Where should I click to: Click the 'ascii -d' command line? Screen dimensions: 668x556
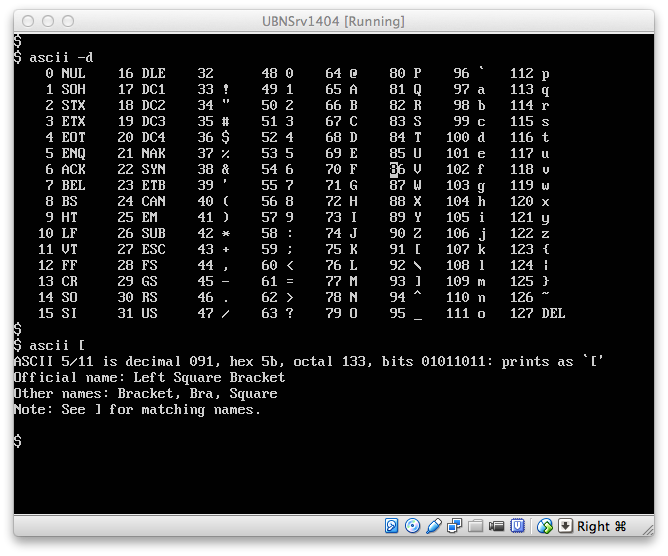click(x=61, y=58)
